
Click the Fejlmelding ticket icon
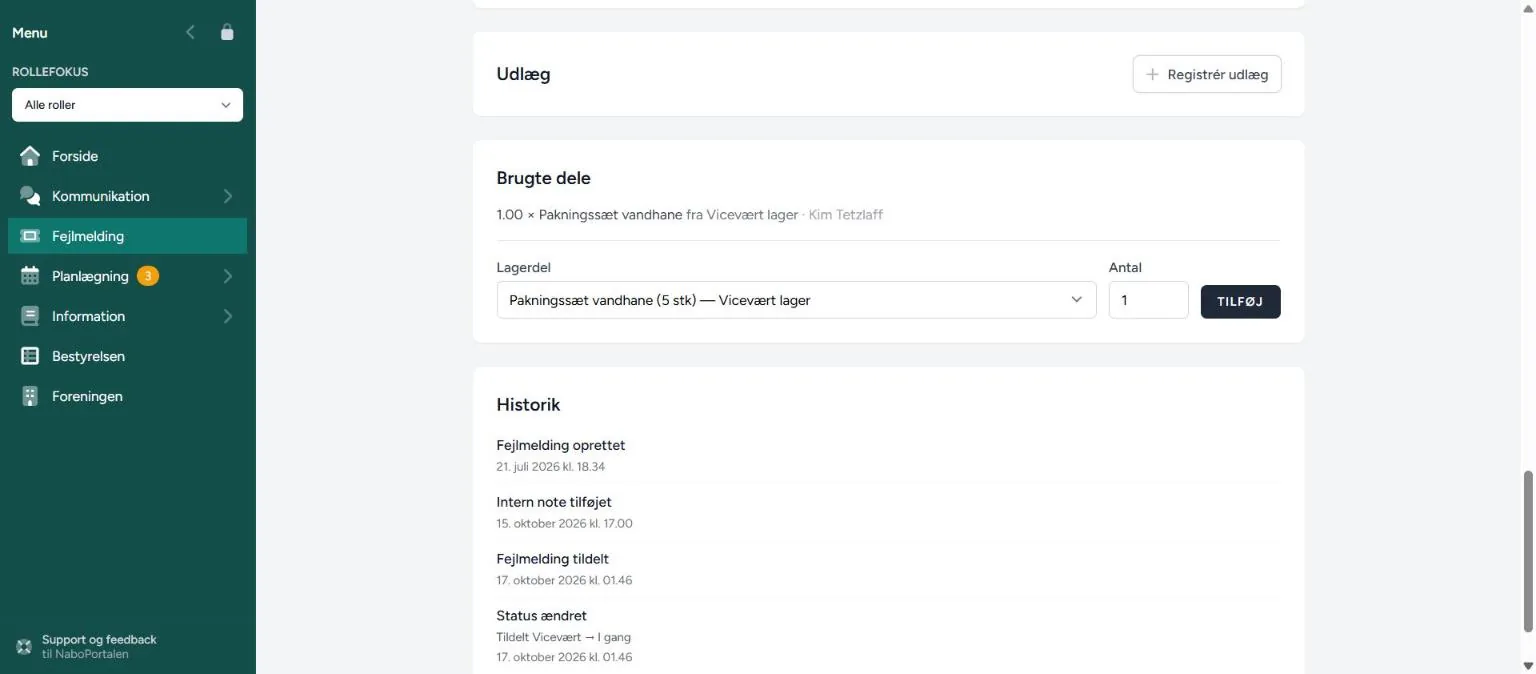coord(30,236)
